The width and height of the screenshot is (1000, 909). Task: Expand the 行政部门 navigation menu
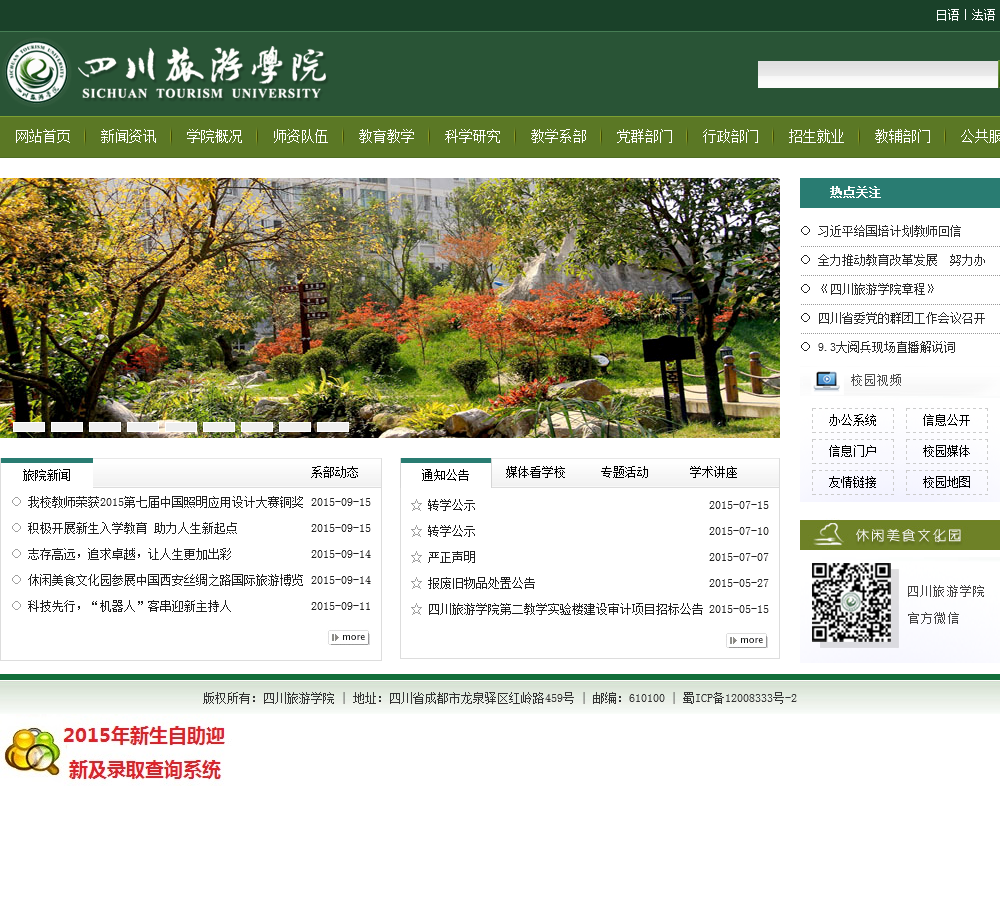tap(730, 137)
